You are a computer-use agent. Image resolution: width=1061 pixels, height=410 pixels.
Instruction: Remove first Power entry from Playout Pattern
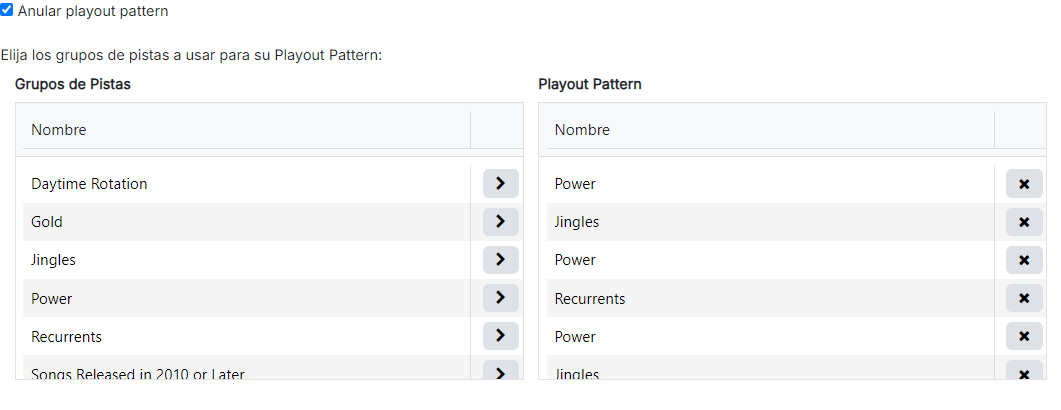[1024, 183]
